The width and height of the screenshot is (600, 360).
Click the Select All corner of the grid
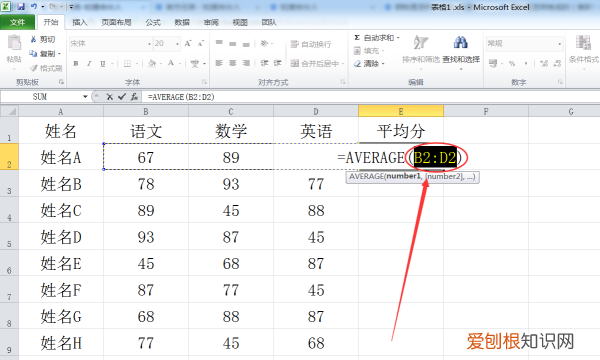(9, 111)
